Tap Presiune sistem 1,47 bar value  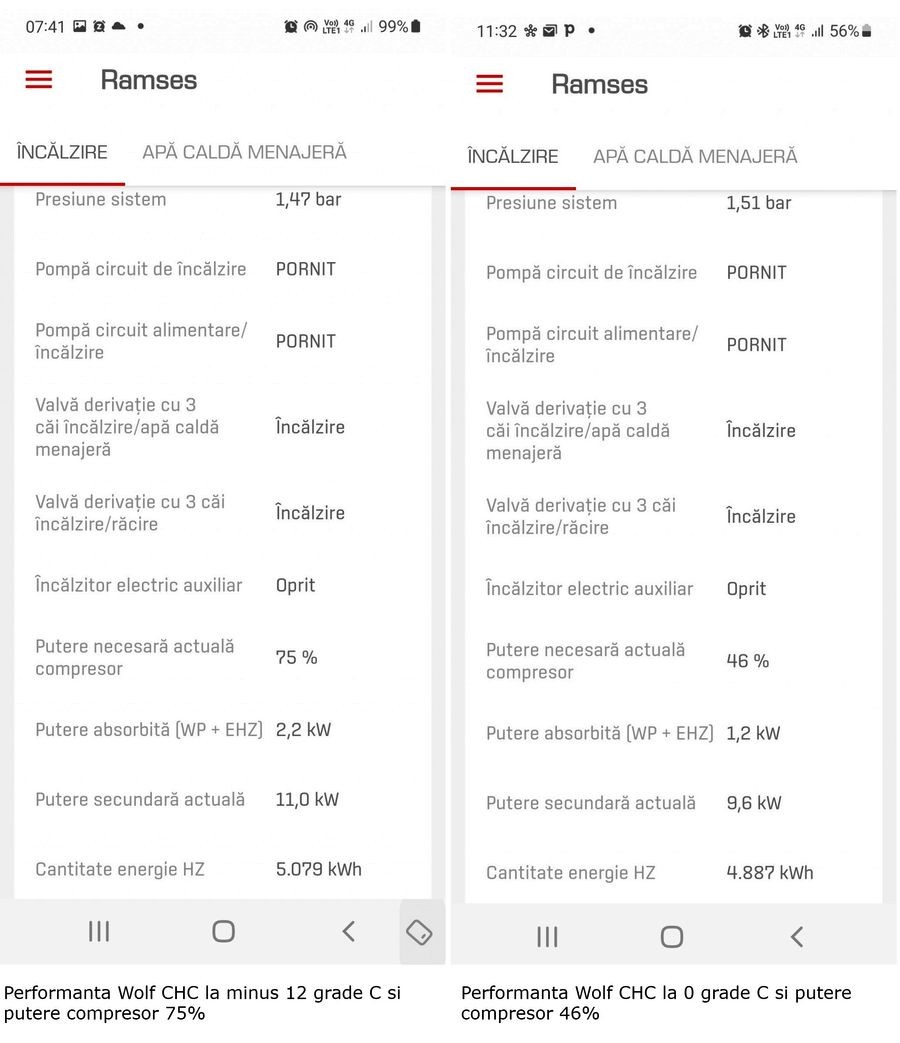tap(308, 200)
